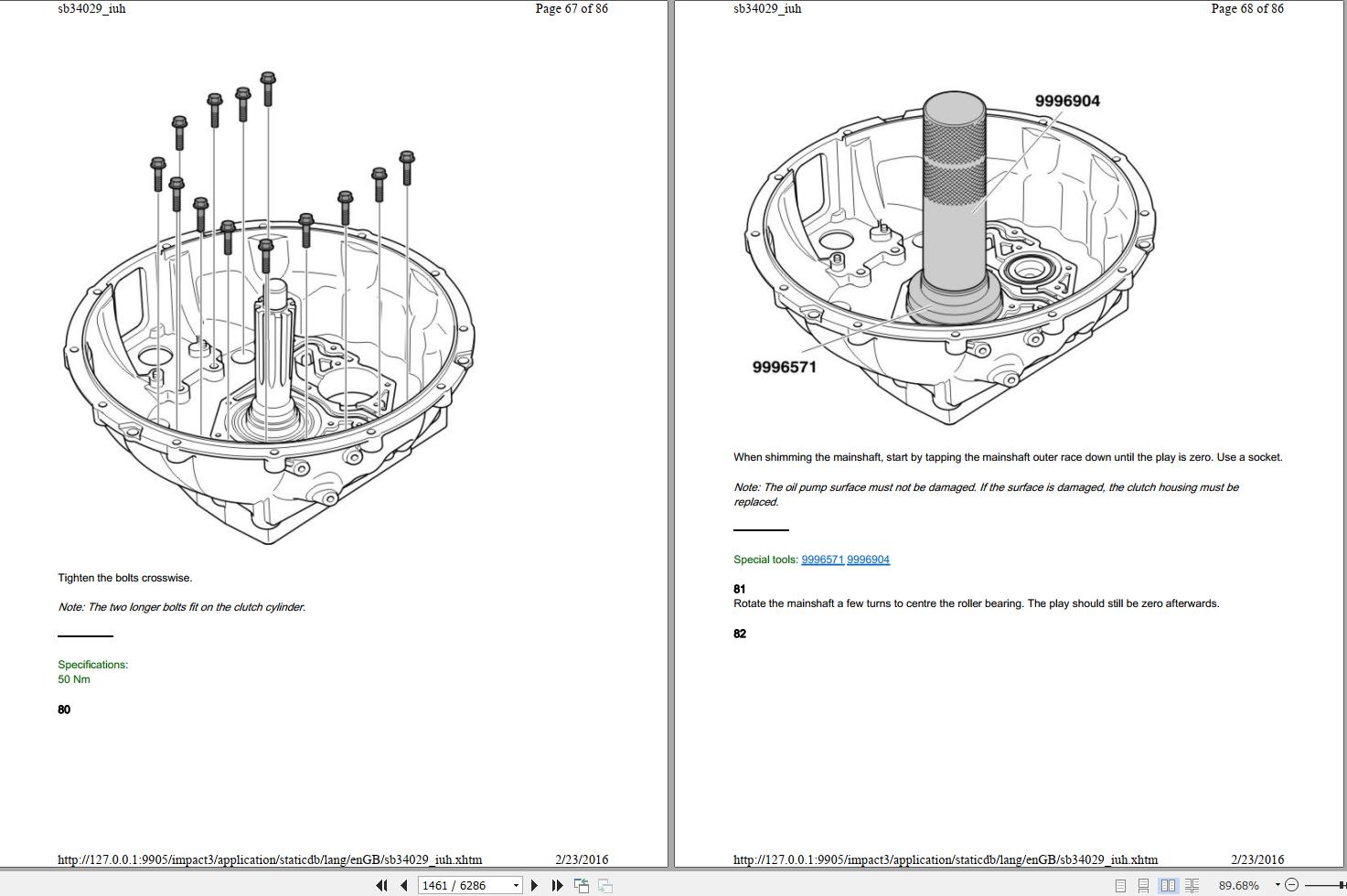Open special tool link 9996904
Screen dimensions: 1347x896
tap(868, 560)
